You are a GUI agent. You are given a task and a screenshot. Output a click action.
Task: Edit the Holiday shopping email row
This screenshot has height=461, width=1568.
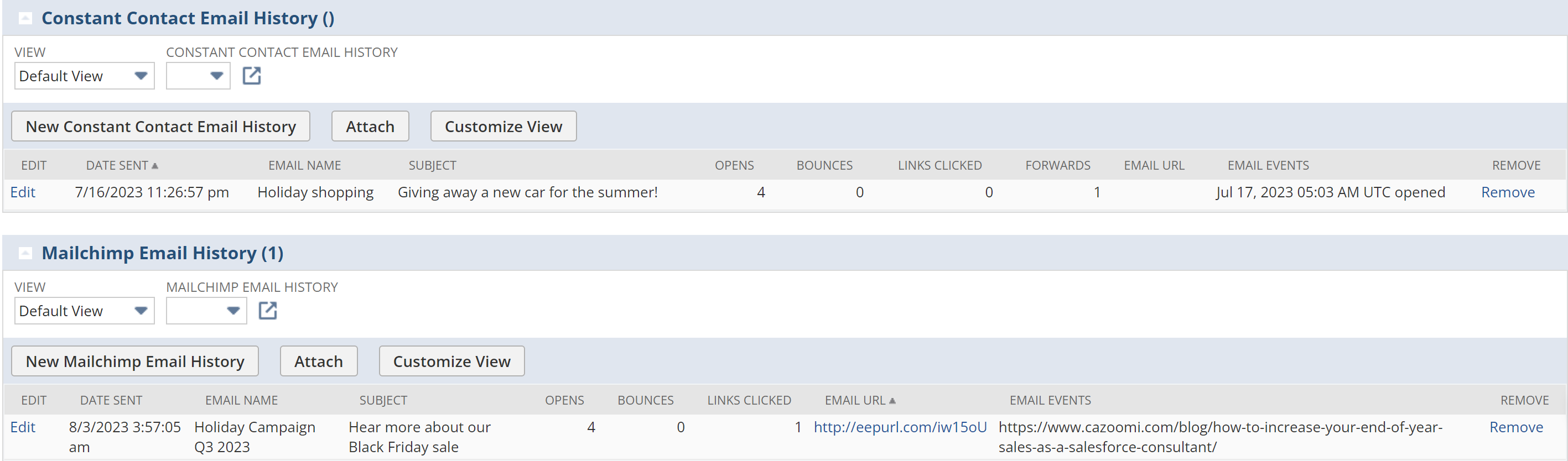click(23, 192)
